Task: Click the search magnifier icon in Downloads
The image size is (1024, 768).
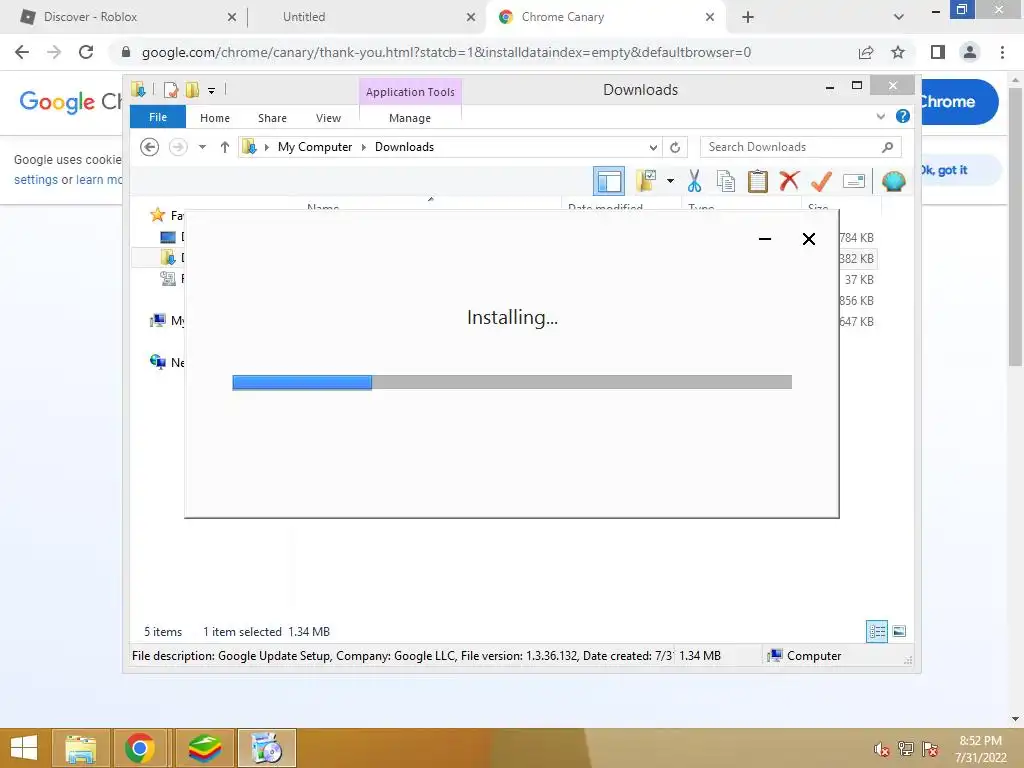Action: click(887, 147)
